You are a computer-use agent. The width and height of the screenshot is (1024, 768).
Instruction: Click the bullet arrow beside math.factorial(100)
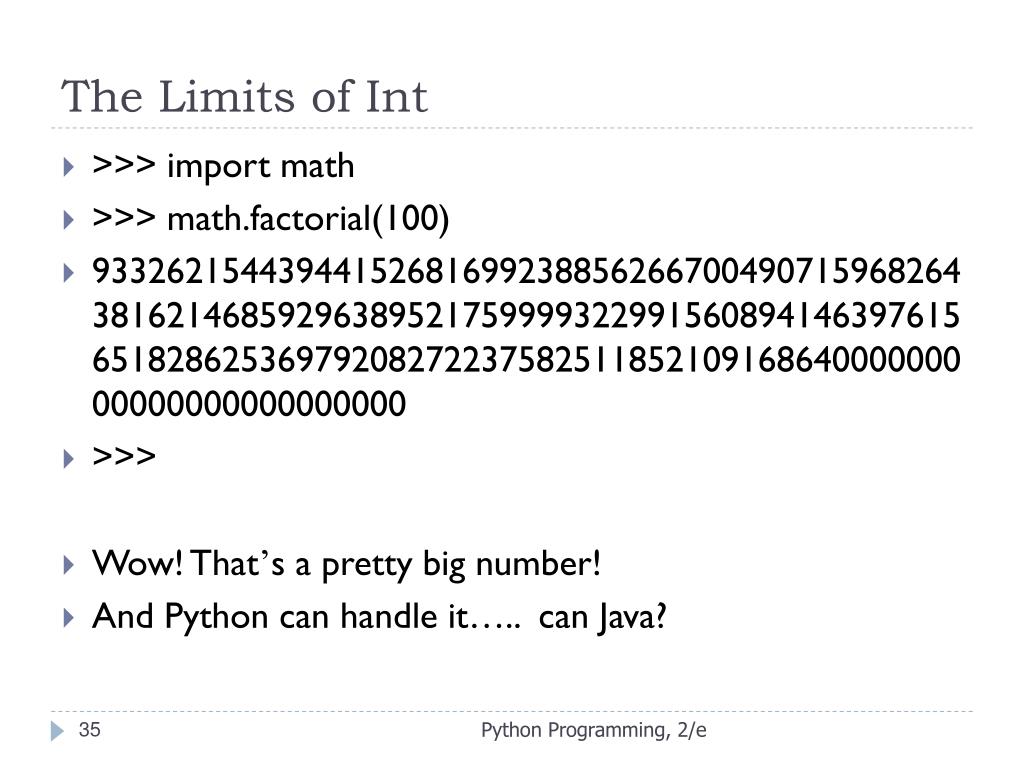(68, 219)
